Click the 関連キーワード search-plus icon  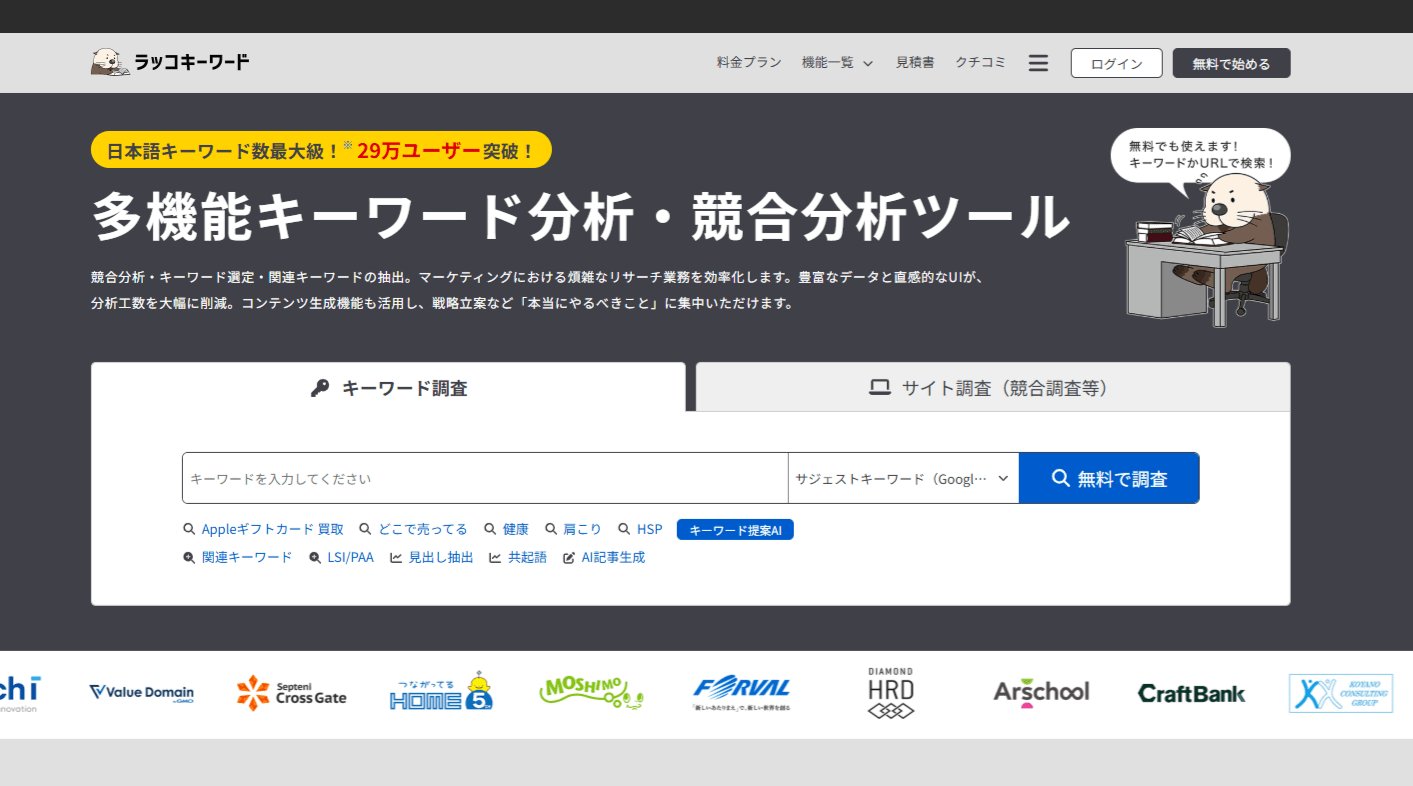click(x=189, y=558)
